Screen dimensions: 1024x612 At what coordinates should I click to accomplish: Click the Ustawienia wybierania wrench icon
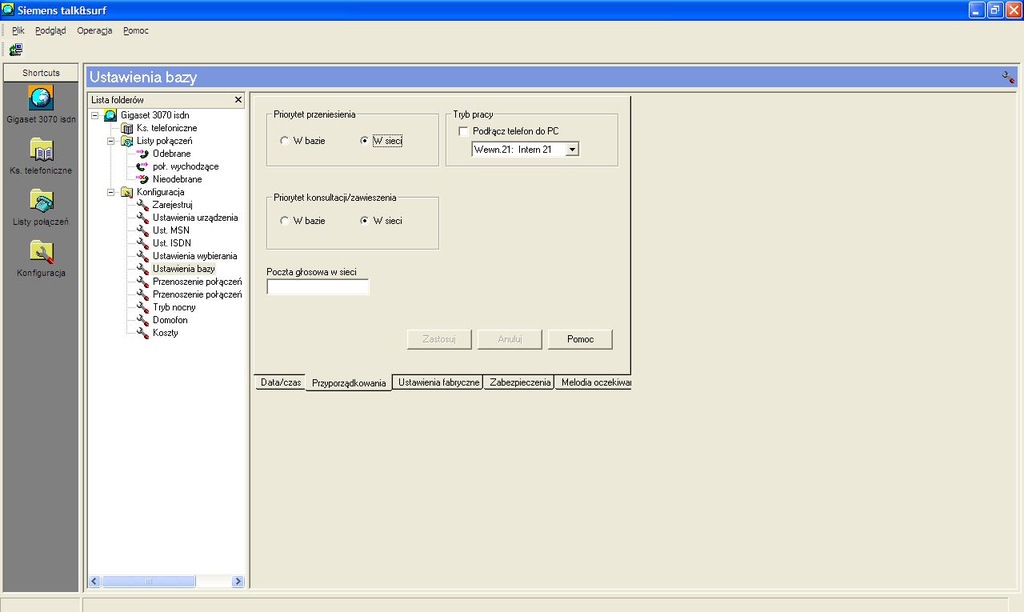coord(142,256)
